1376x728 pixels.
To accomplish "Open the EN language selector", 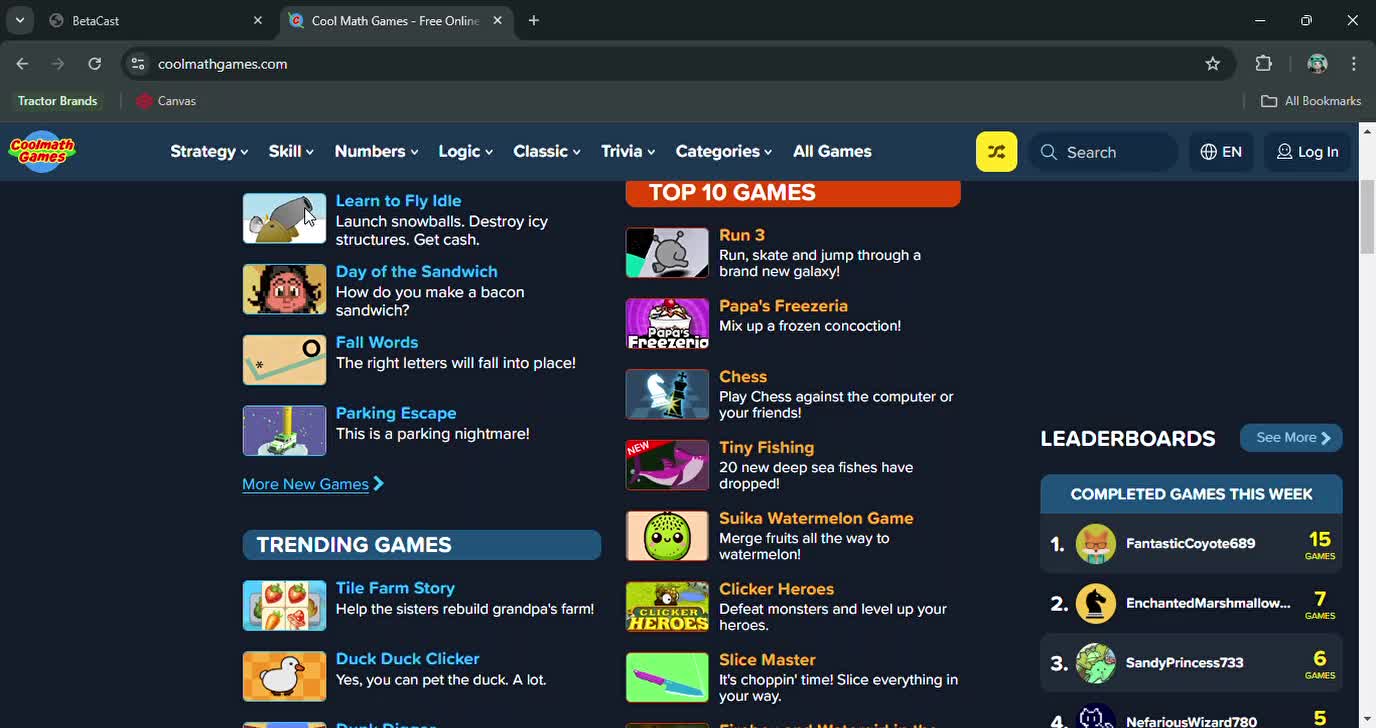I will (1221, 152).
